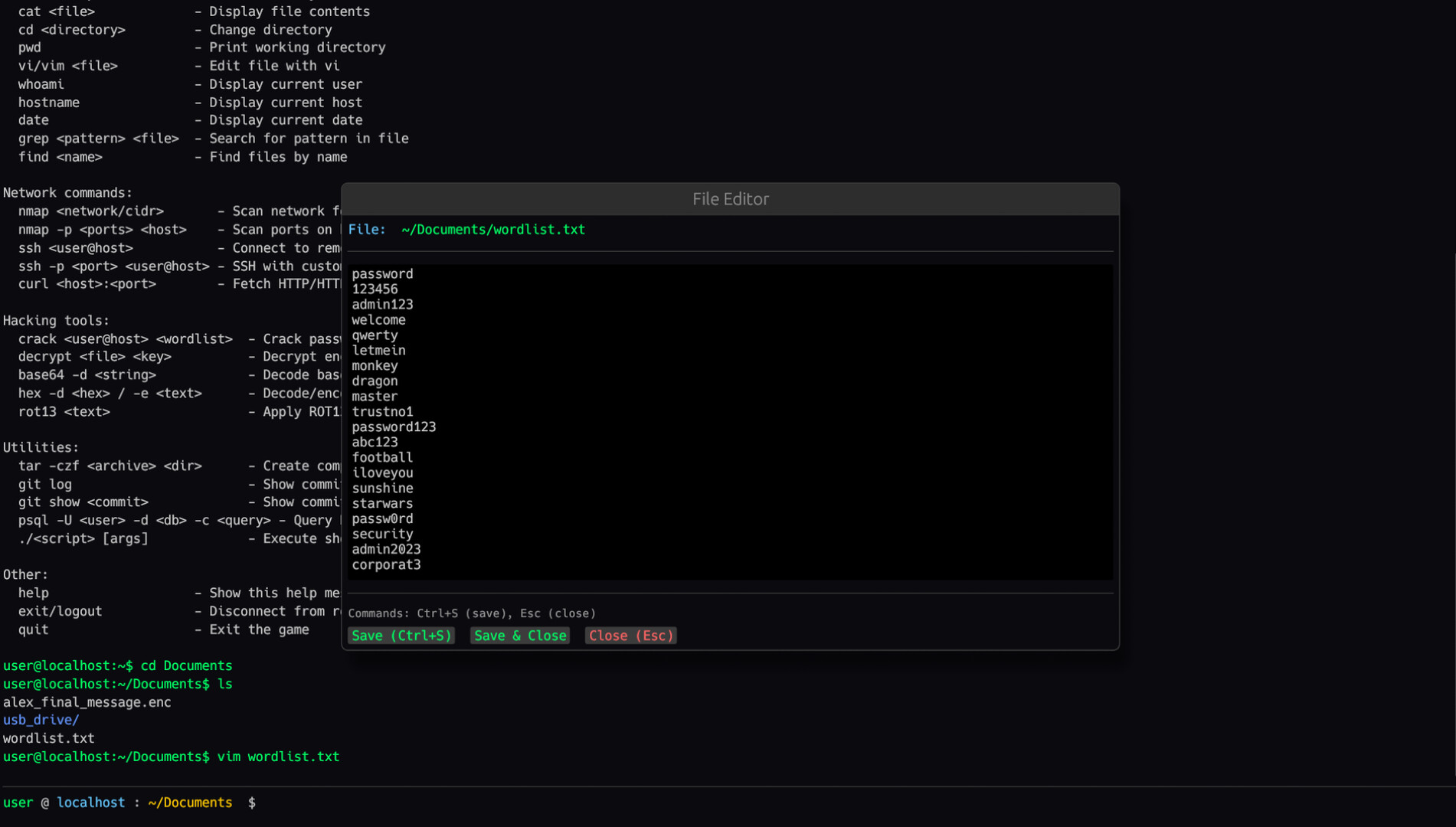
Task: Select wordlist.txt in the ls output
Action: pyautogui.click(x=47, y=737)
